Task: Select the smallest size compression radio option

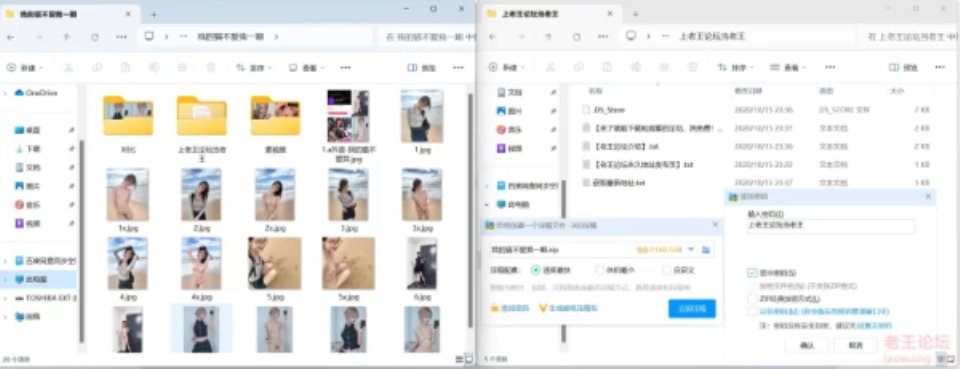Action: point(600,270)
